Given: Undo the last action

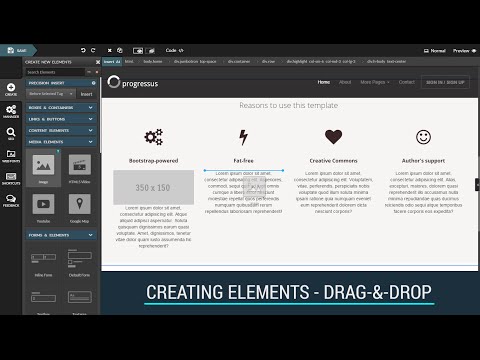Looking at the screenshot, I should tap(83, 50).
